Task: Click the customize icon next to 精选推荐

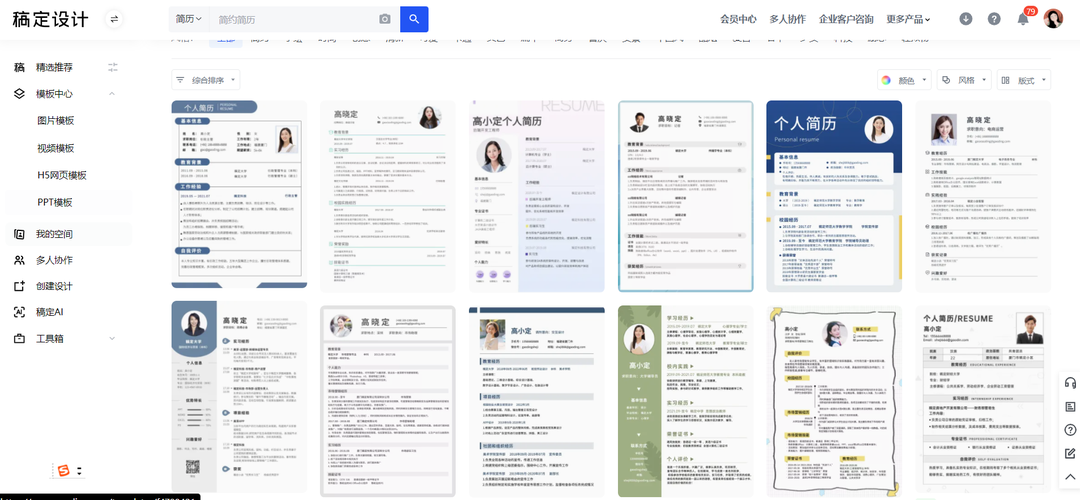Action: point(114,67)
